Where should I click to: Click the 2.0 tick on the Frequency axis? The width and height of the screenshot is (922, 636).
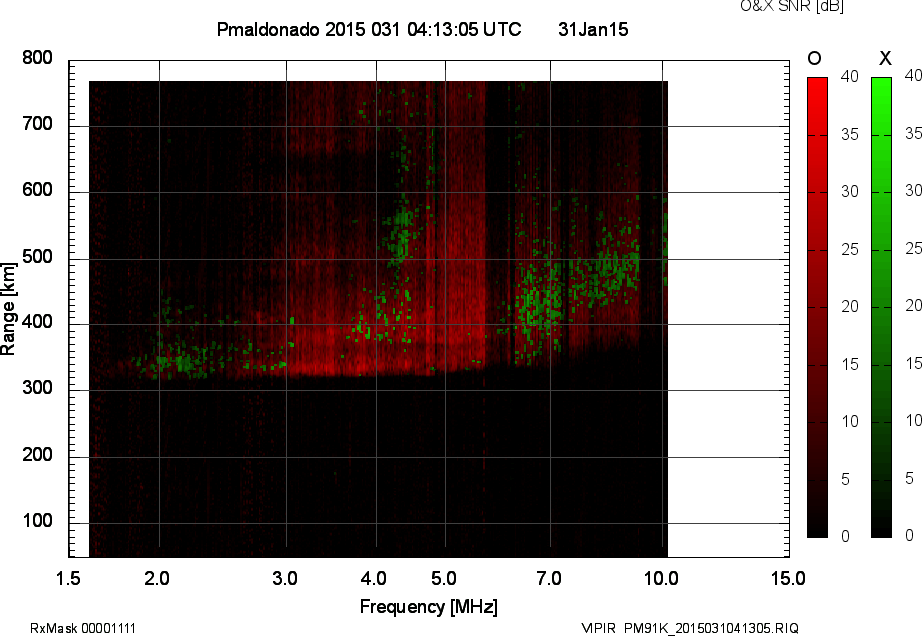(156, 578)
